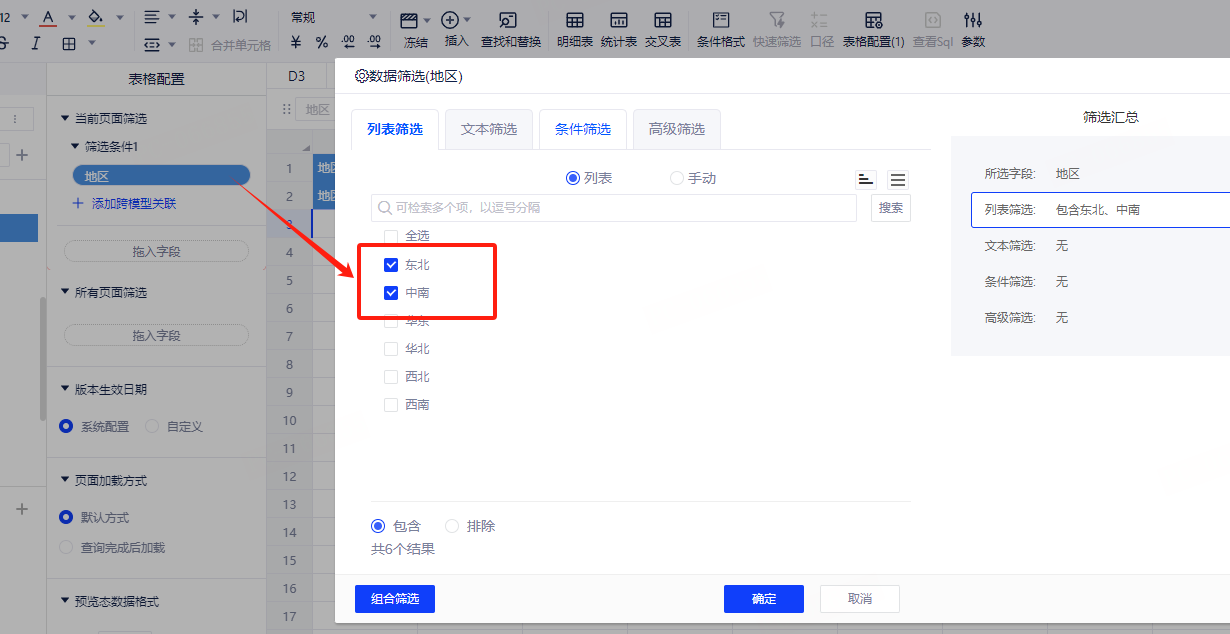This screenshot has width=1230, height=634.
Task: Collapse the 当前页面筛选 section
Action: [x=65, y=118]
